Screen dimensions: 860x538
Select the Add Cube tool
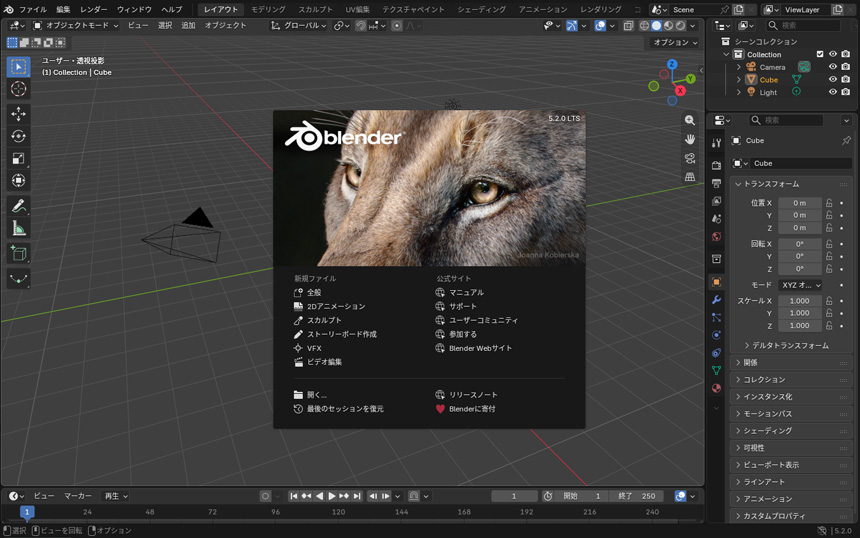tap(18, 253)
